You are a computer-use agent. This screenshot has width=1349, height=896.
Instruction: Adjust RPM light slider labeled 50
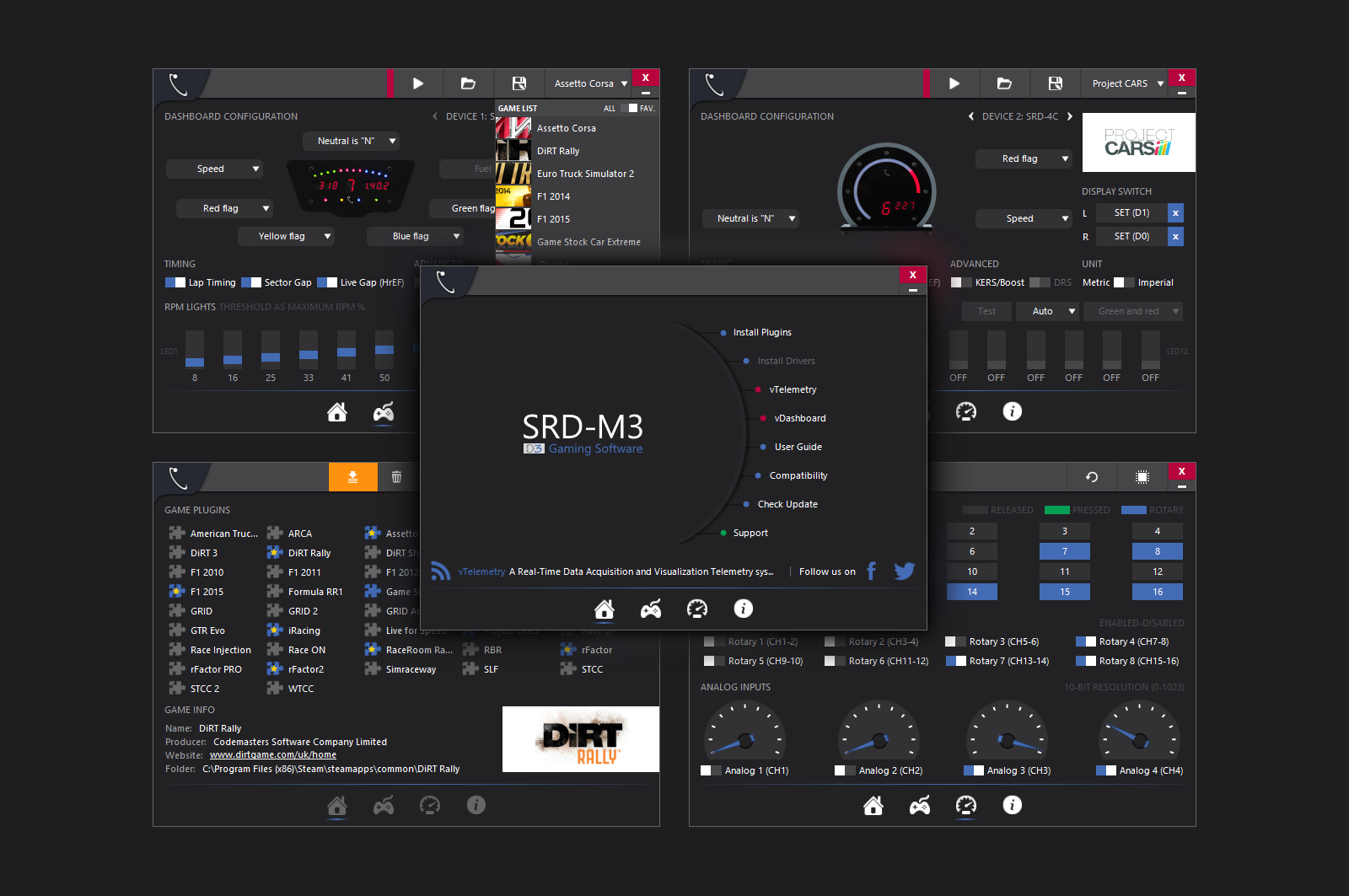click(x=384, y=350)
